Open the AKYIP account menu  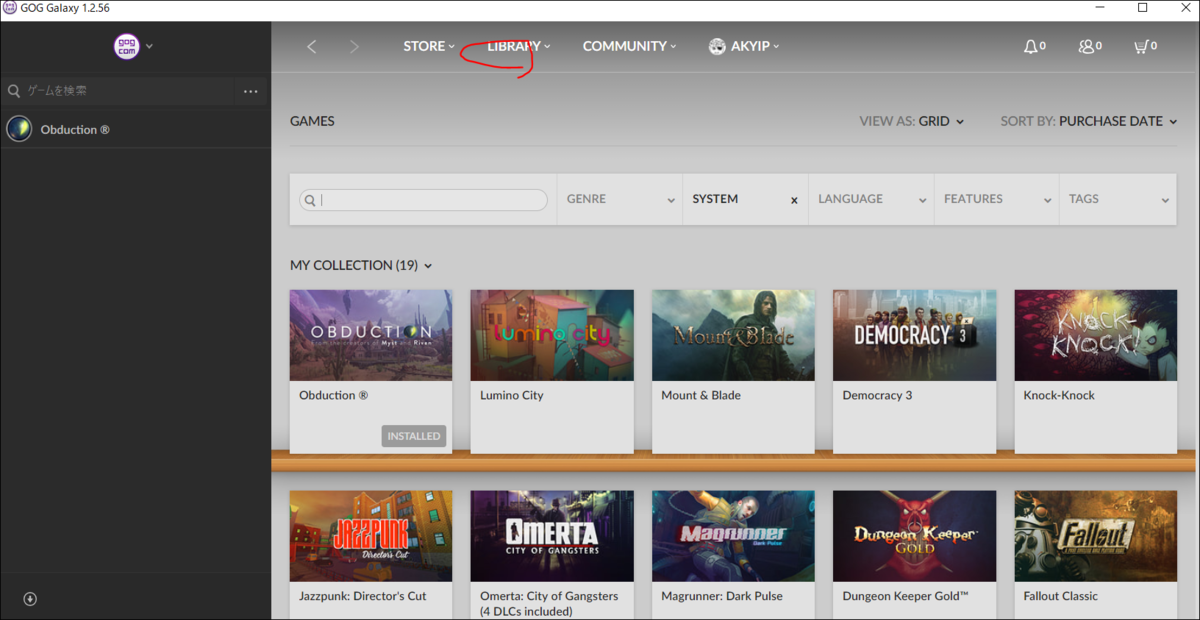click(x=756, y=46)
